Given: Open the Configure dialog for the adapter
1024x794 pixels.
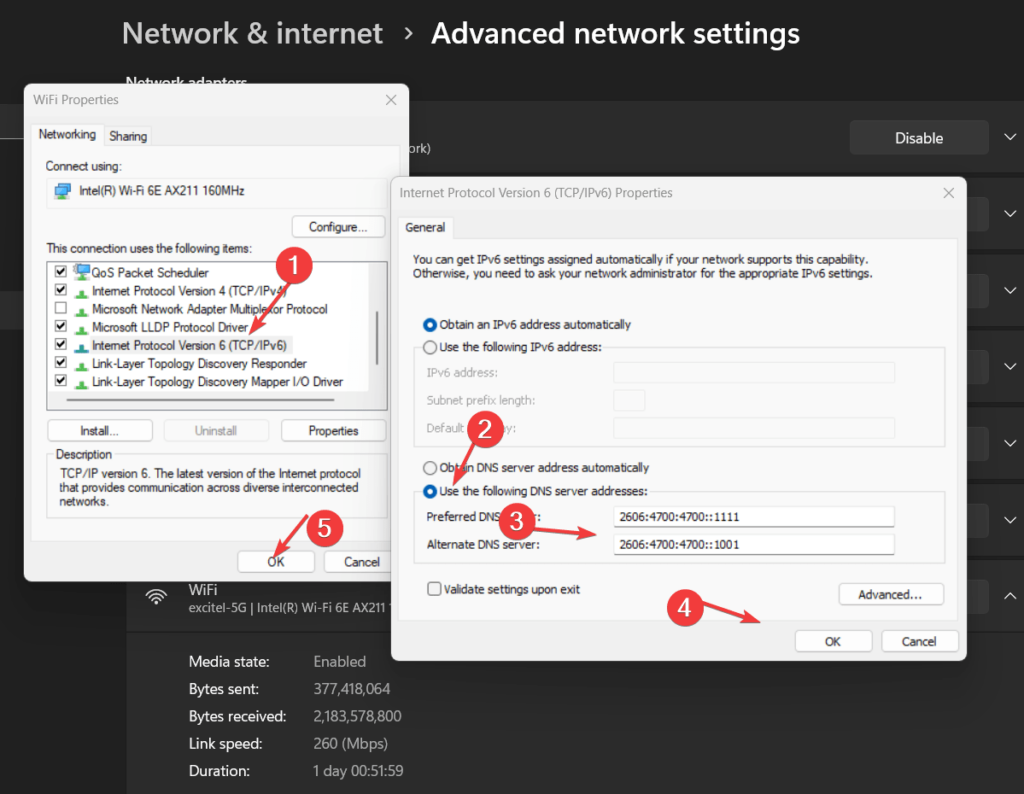Looking at the screenshot, I should pos(337,226).
